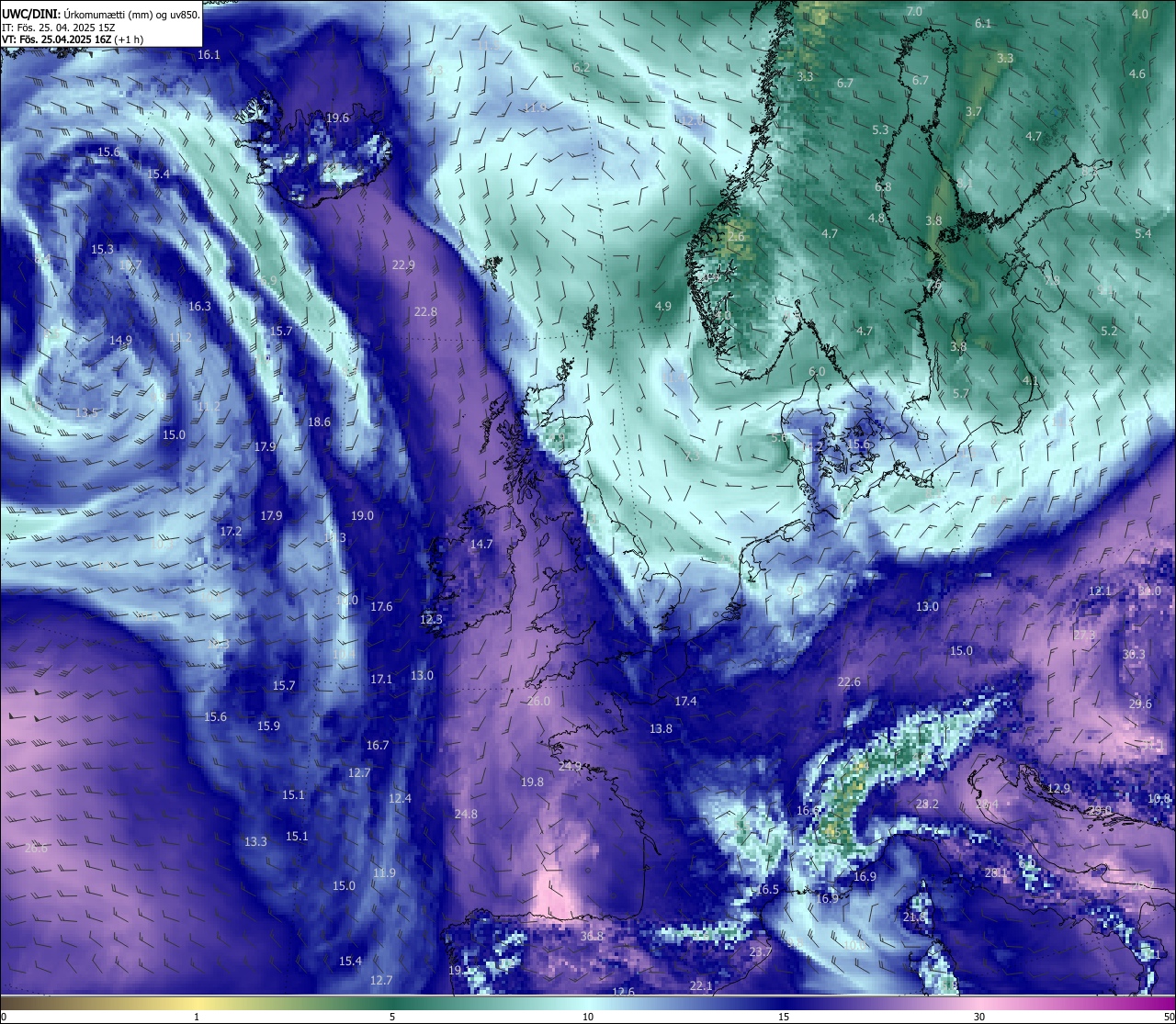Click the color scale label 5

(x=392, y=1017)
